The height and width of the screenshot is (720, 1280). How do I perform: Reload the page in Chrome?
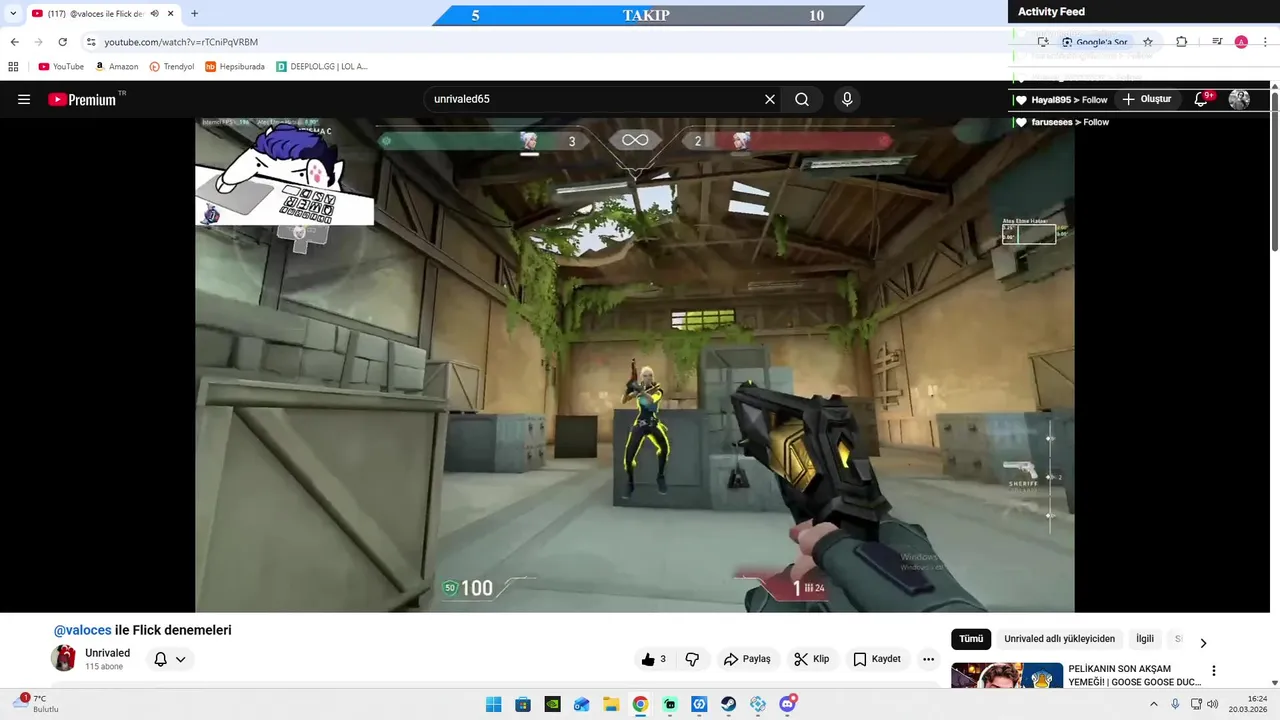pos(62,42)
